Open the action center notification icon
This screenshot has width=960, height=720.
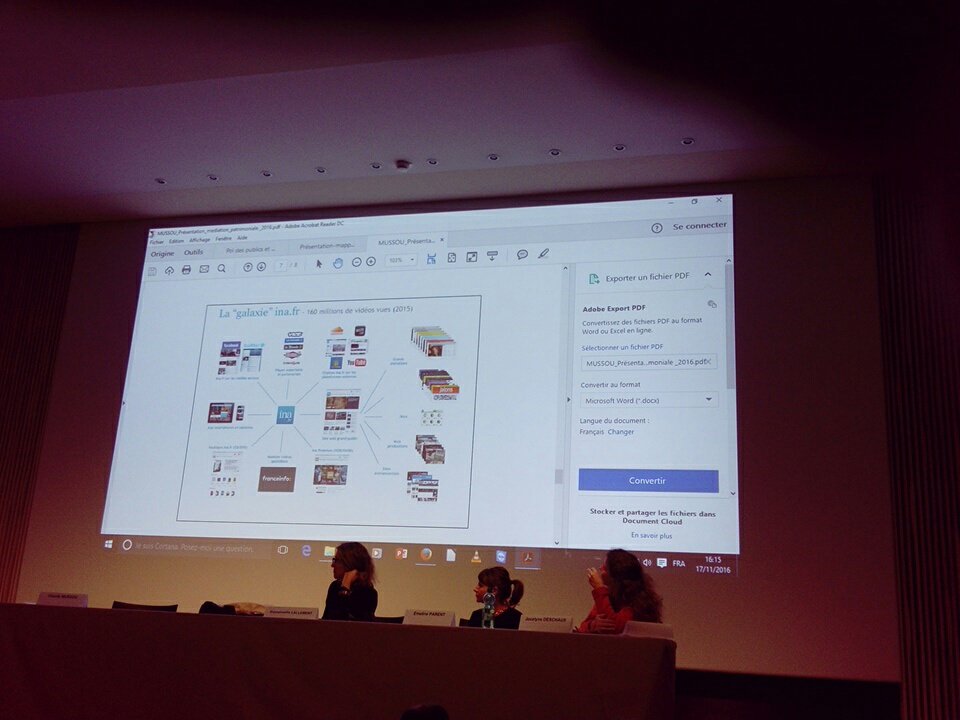pyautogui.click(x=661, y=563)
